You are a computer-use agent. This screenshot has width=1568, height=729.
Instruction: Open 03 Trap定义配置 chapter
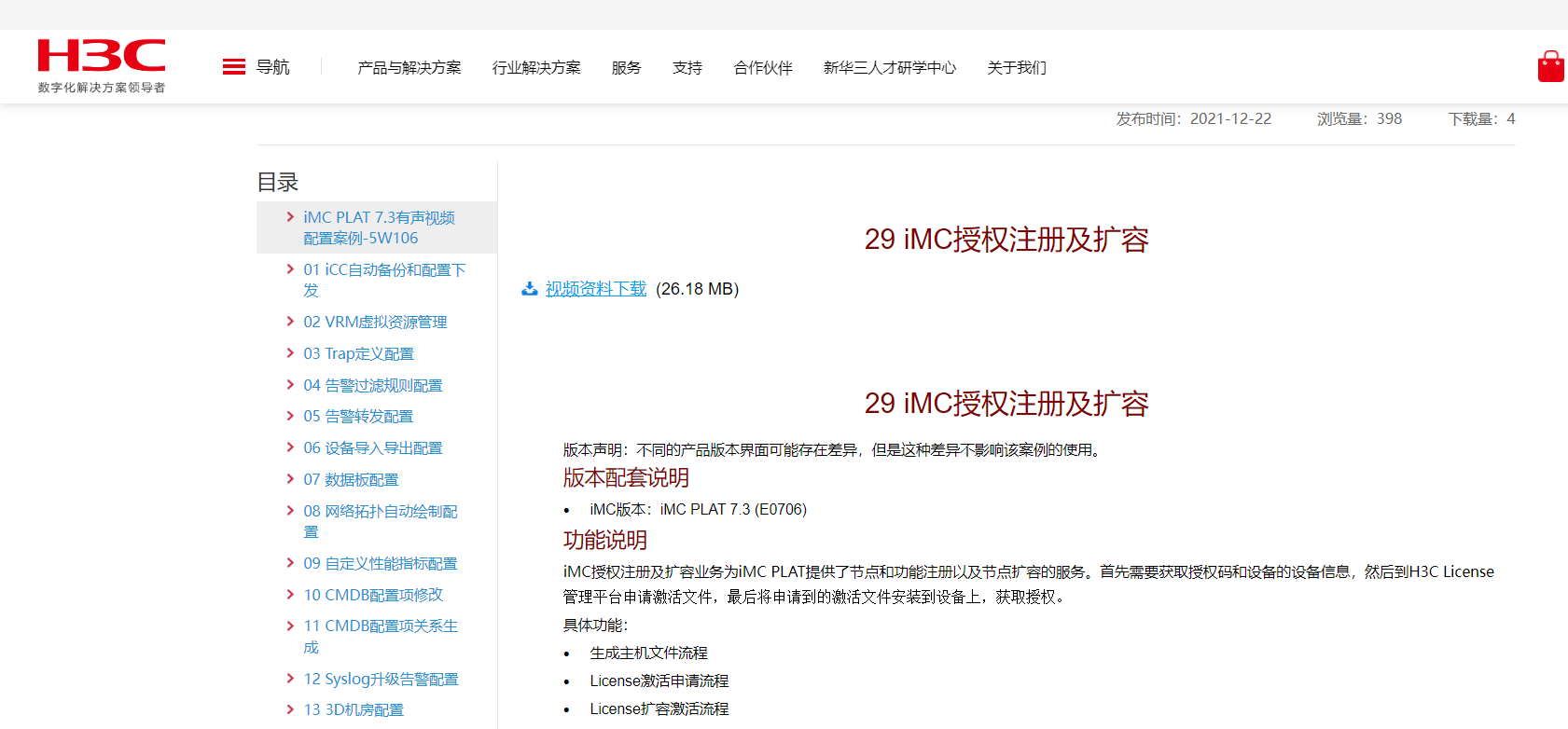[x=358, y=353]
